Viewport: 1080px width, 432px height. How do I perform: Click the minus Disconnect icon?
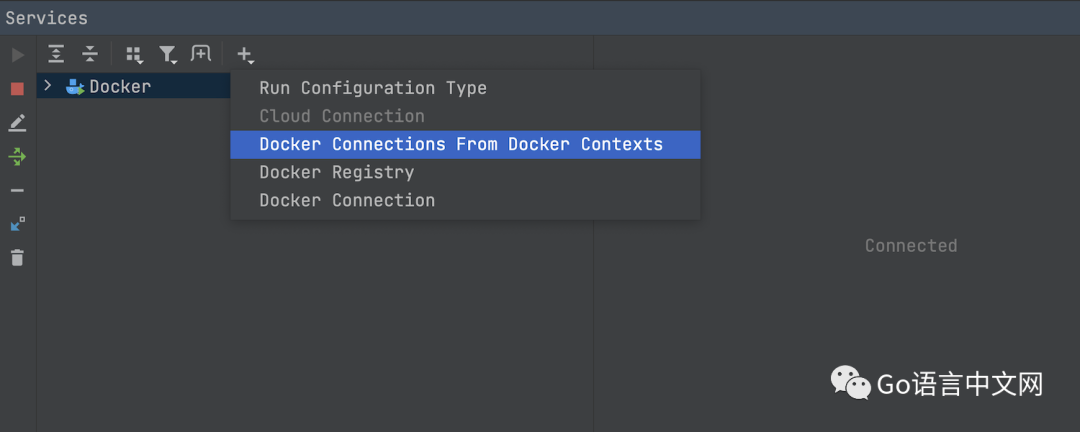click(17, 190)
